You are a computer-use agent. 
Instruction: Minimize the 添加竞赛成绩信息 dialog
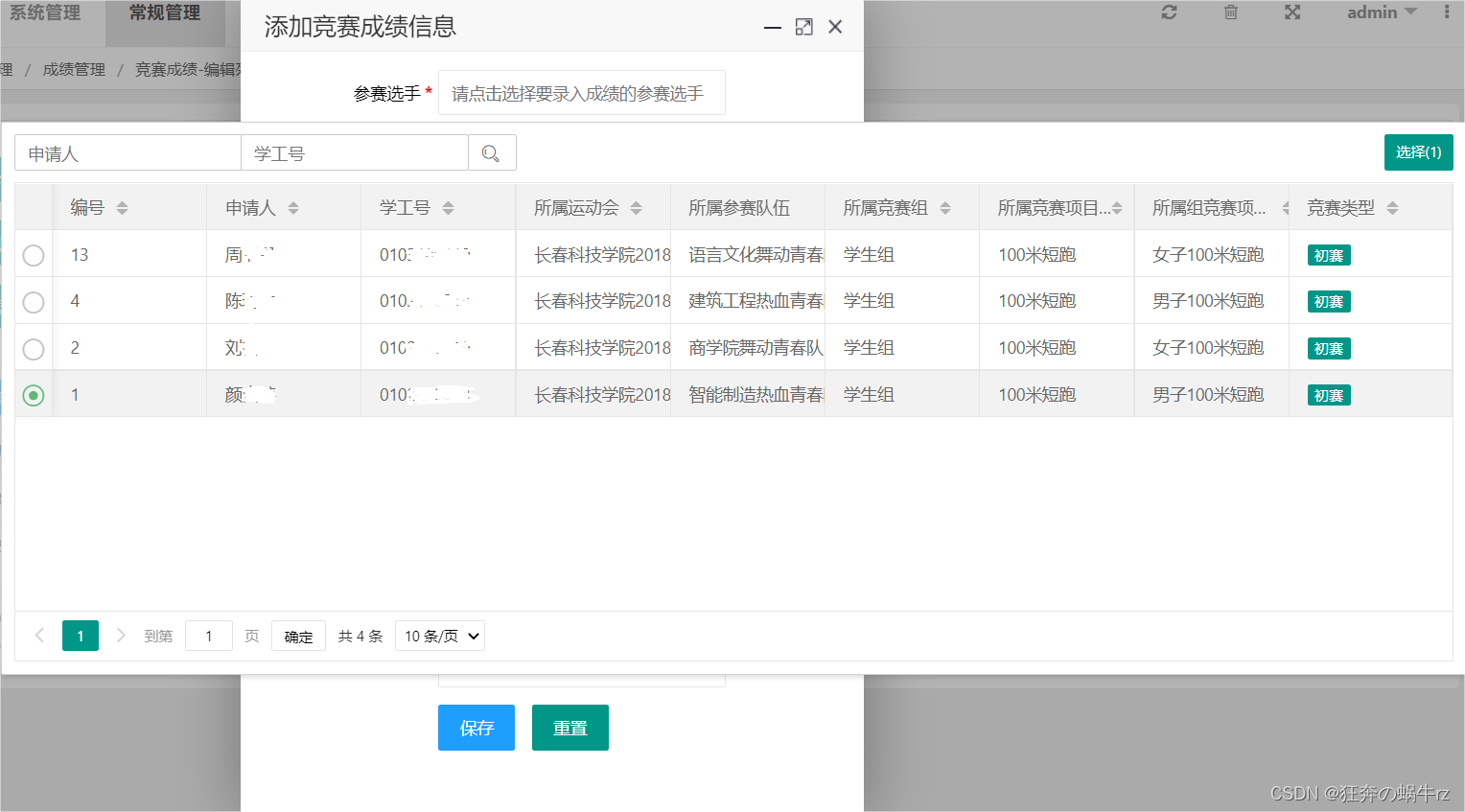[x=773, y=28]
